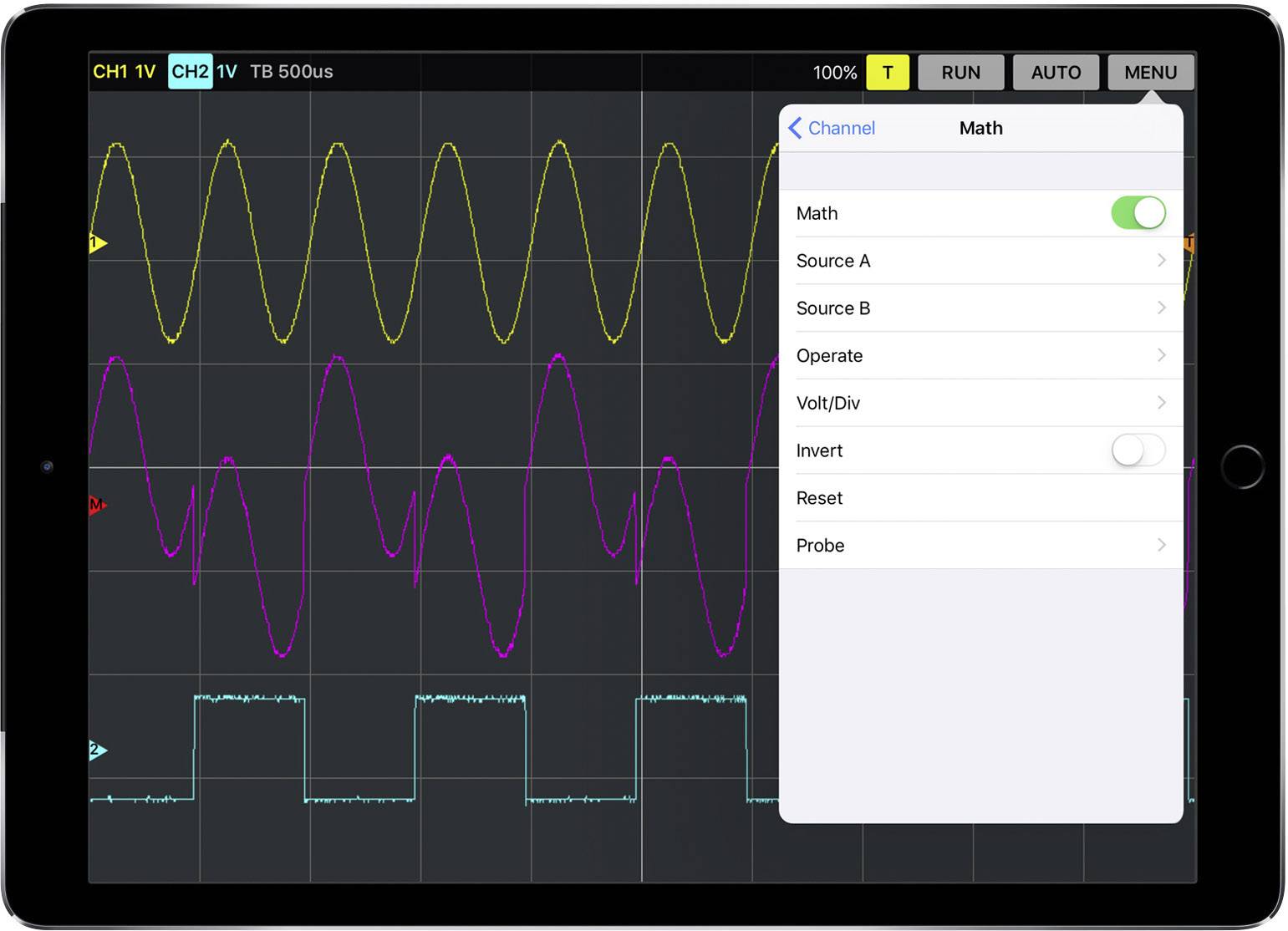Screen dimensions: 1288x931
Task: Open the Volt/Div settings
Action: (x=986, y=403)
